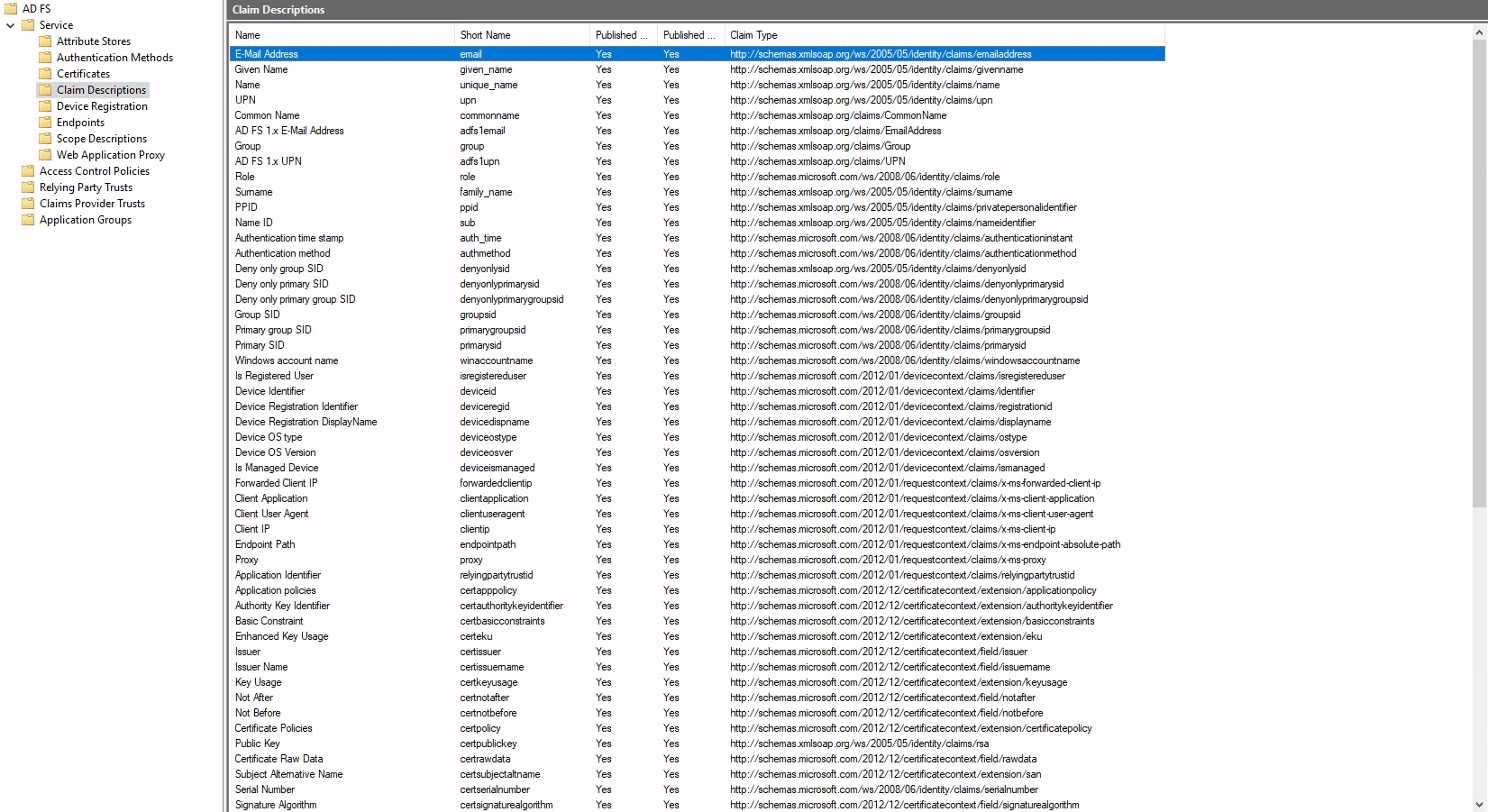Click the 'certsignaturealgorithm' short name cell
The height and width of the screenshot is (812, 1488).
point(507,805)
